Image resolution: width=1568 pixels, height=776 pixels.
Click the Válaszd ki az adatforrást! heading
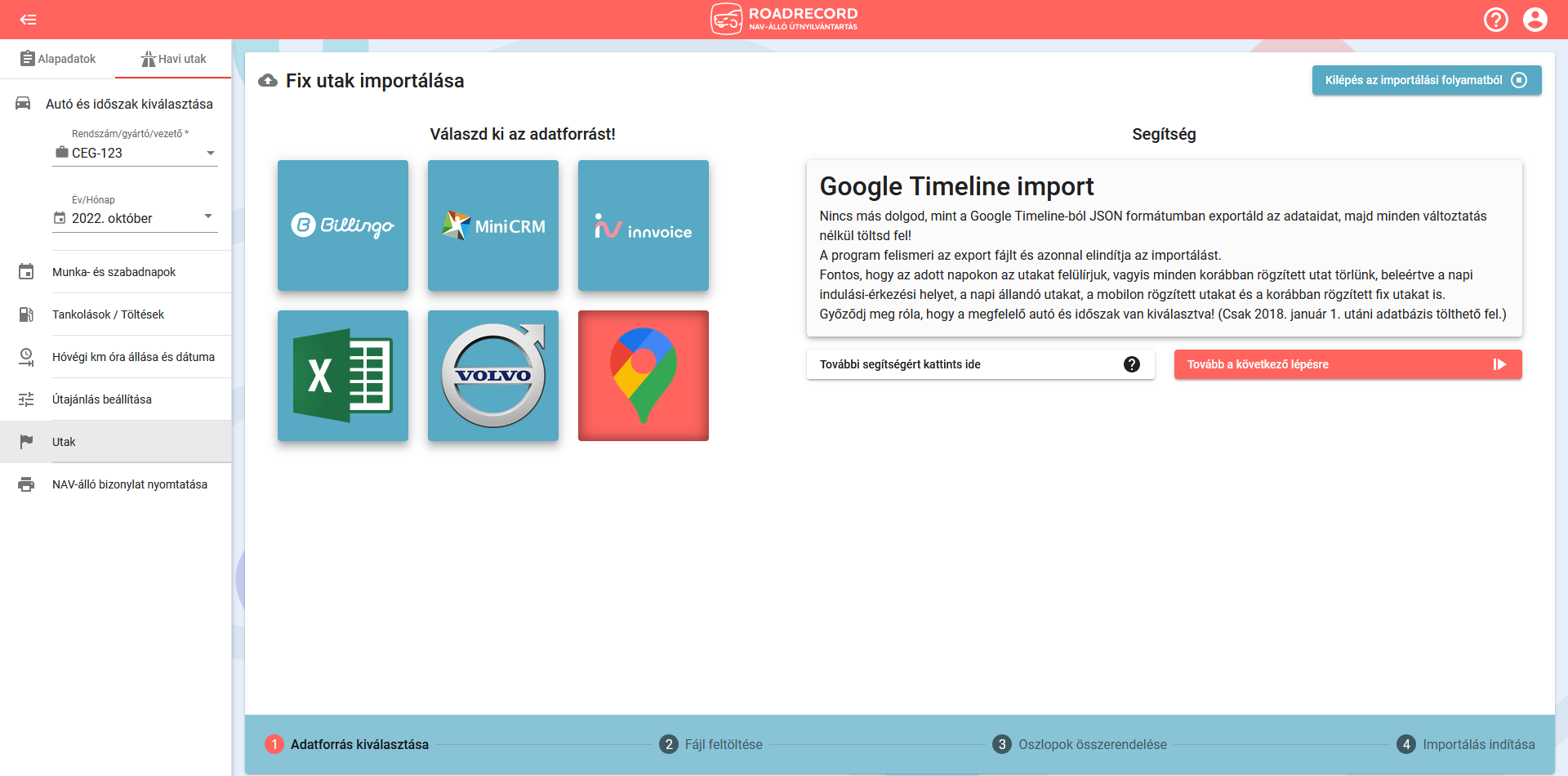(x=523, y=134)
